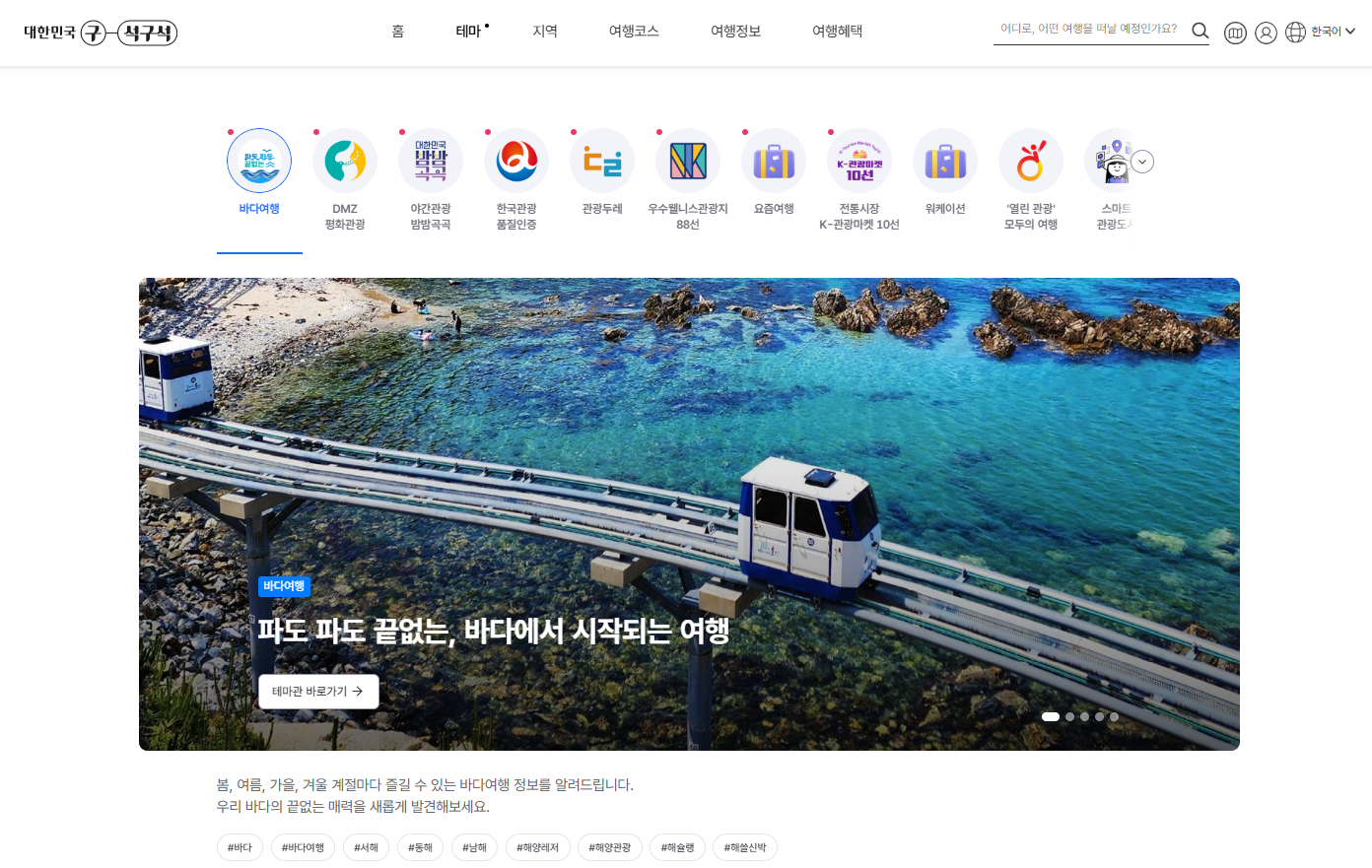Click the #해양관광 hashtag
The width and height of the screenshot is (1372, 868).
[610, 847]
